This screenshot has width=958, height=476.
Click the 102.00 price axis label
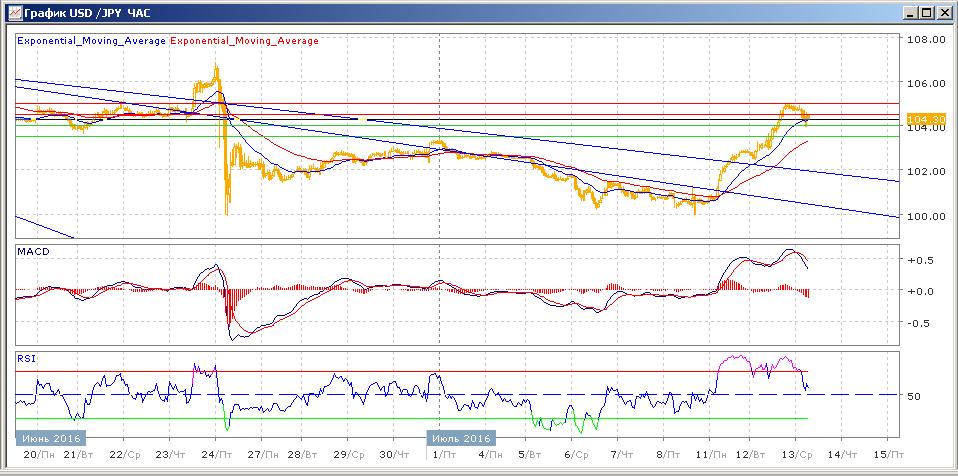coord(926,171)
